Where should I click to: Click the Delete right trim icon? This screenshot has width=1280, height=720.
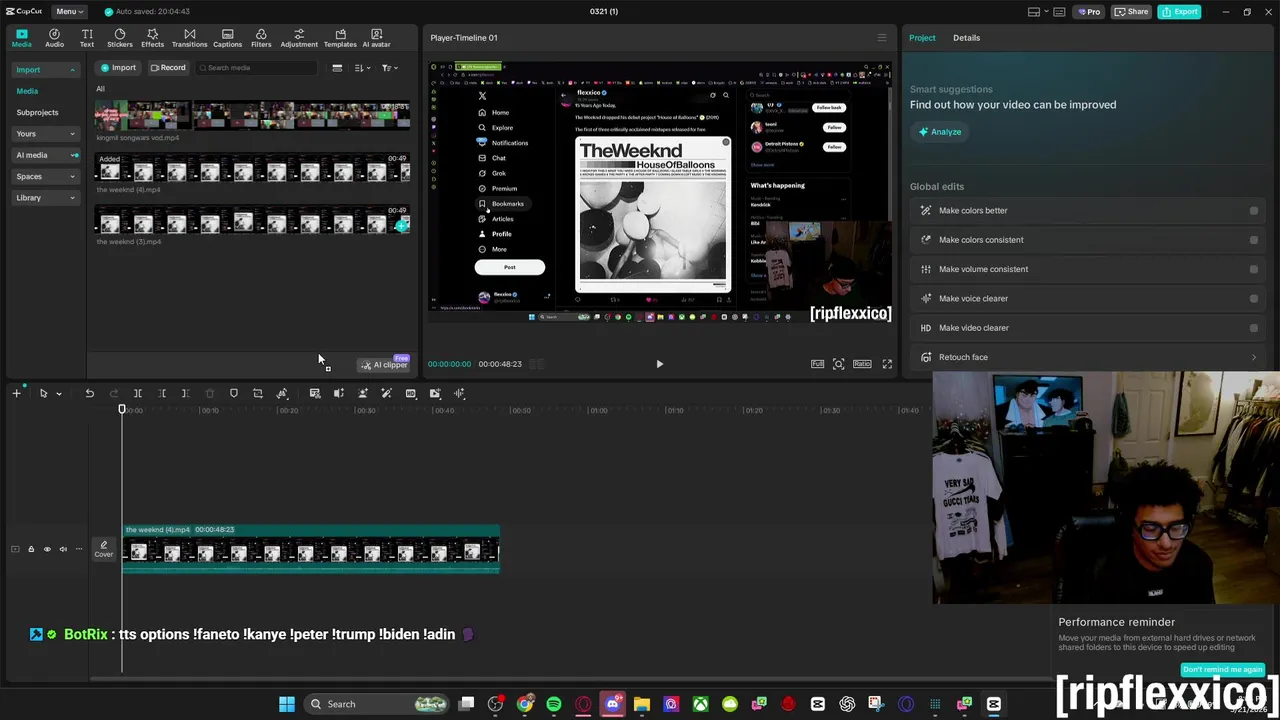click(185, 393)
